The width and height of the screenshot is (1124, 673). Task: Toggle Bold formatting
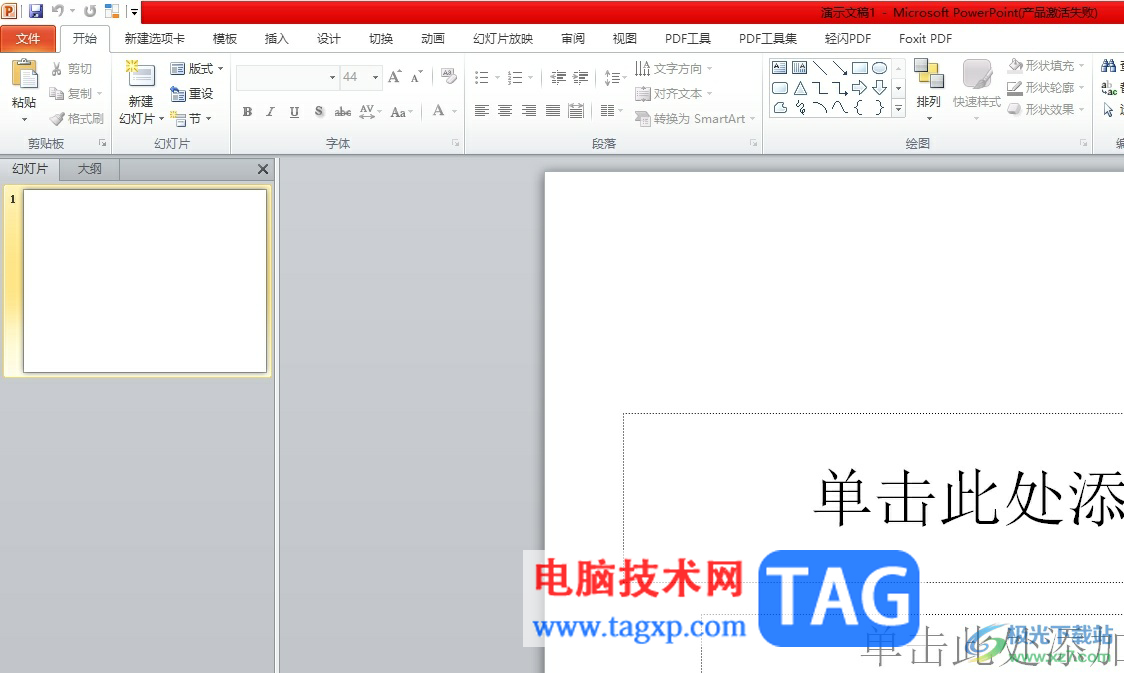247,112
